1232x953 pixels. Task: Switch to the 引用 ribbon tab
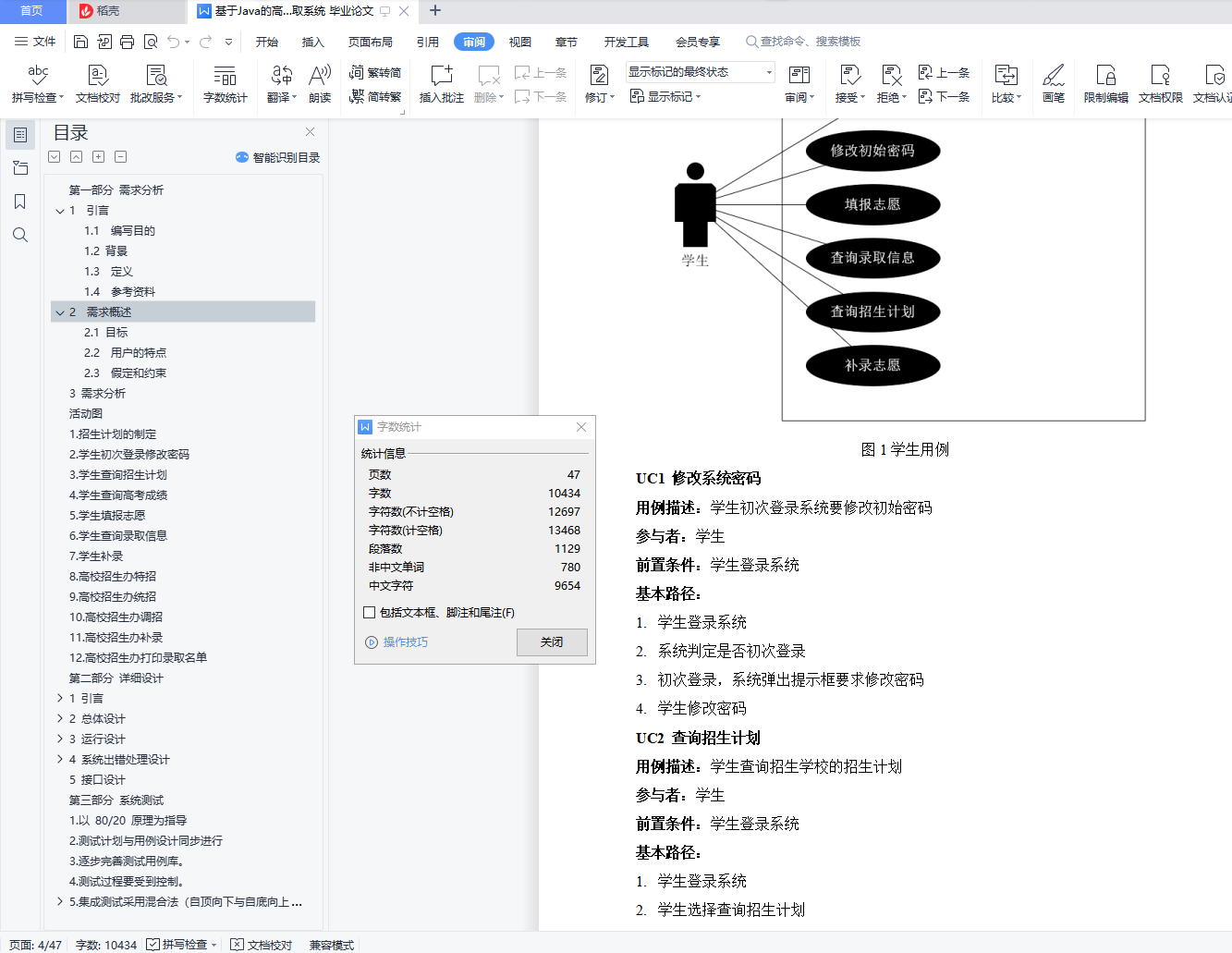coord(427,42)
